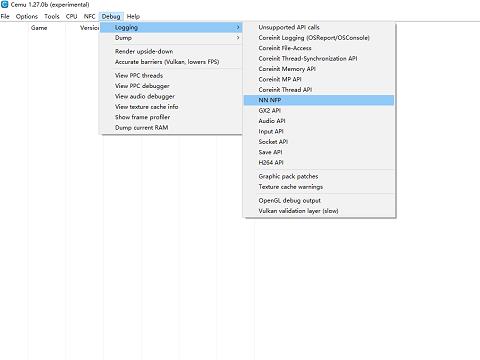The image size is (480, 360).
Task: Open the NFC menu
Action: pyautogui.click(x=89, y=16)
